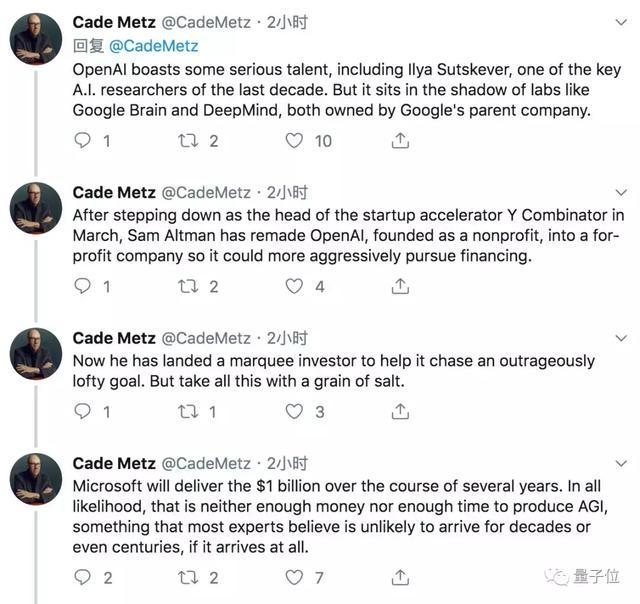Share the Microsoft AGI tweet
Viewport: 640px width, 604px height.
coord(400,577)
